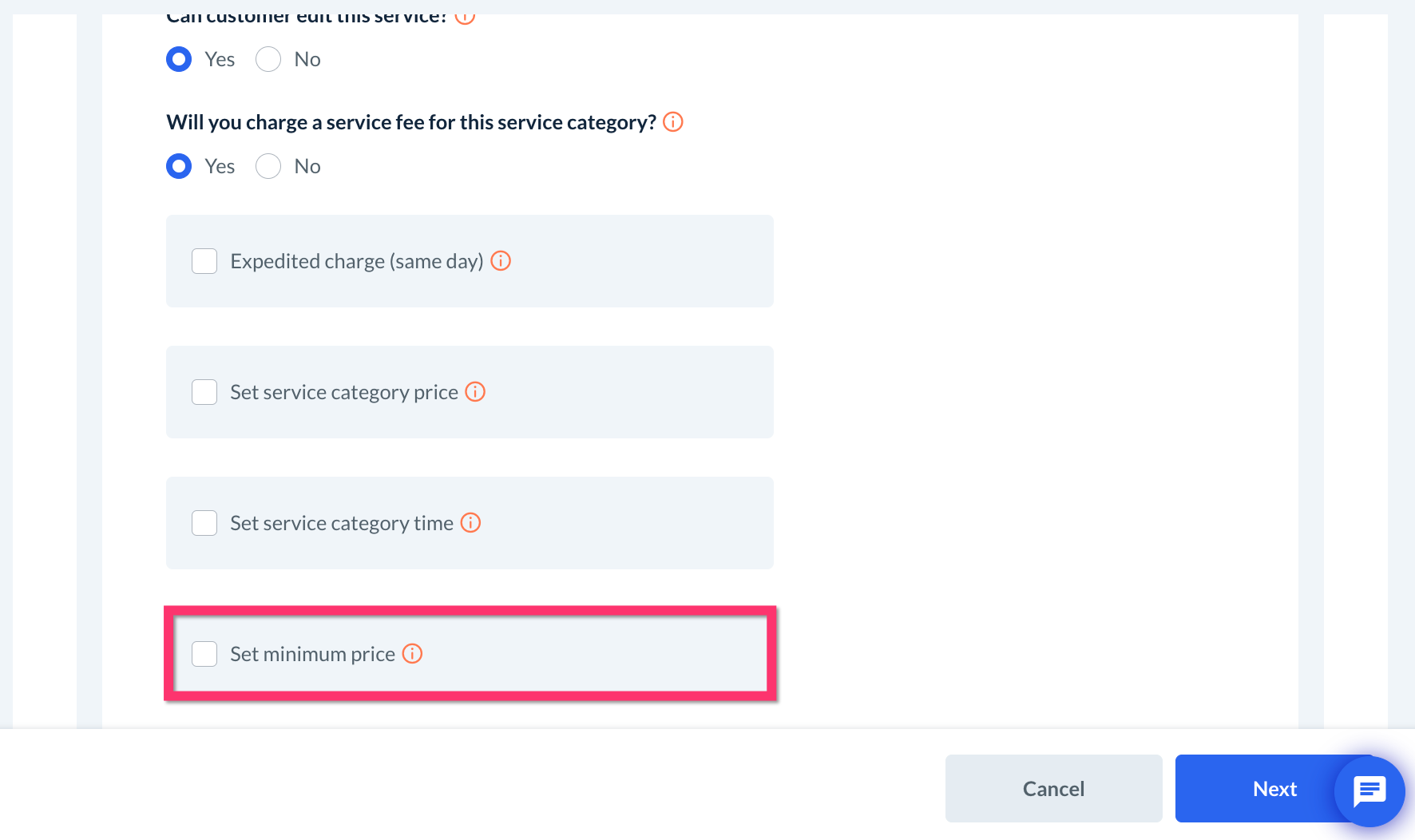
Task: Tick the Set minimum price checkbox
Action: point(204,654)
